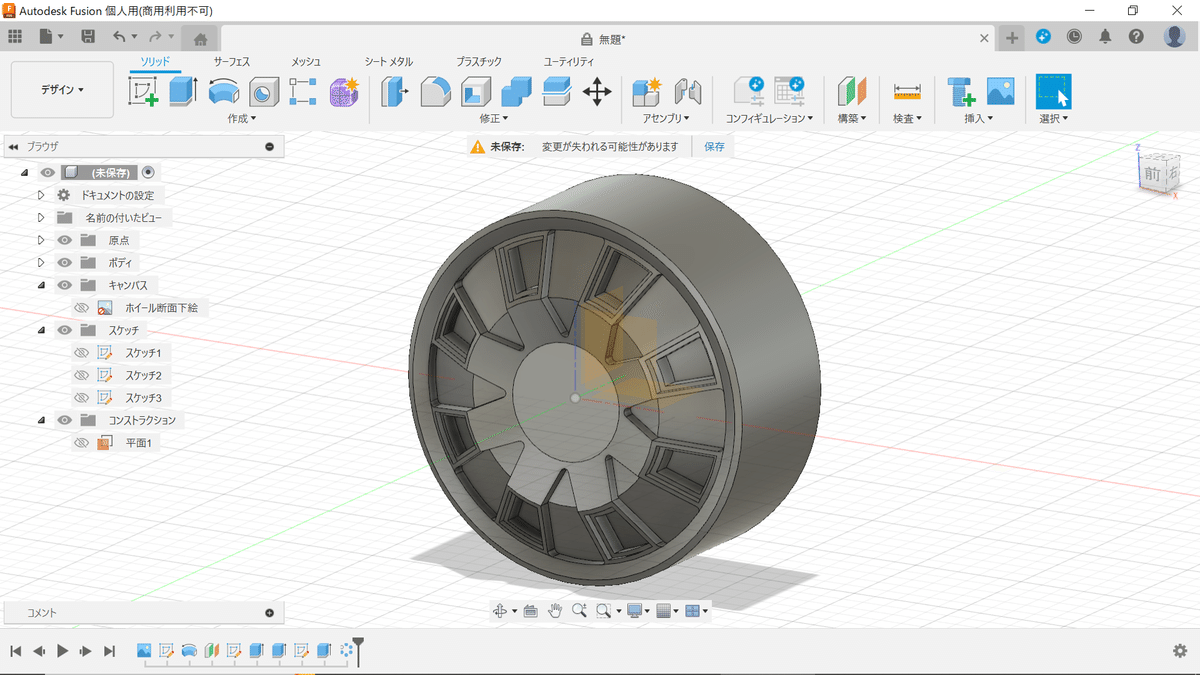Open the コンフィギュレーション dropdown menu
This screenshot has width=1200, height=675.
[x=769, y=118]
